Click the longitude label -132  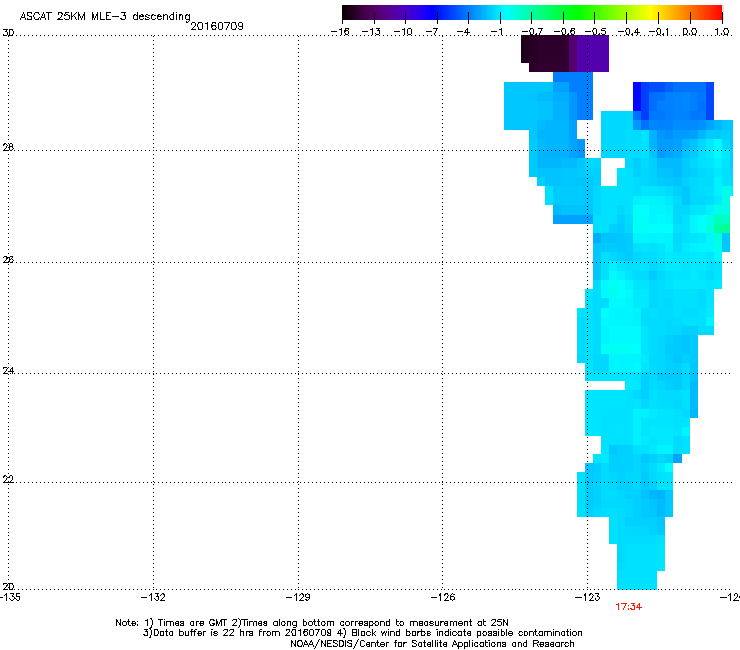(x=153, y=598)
